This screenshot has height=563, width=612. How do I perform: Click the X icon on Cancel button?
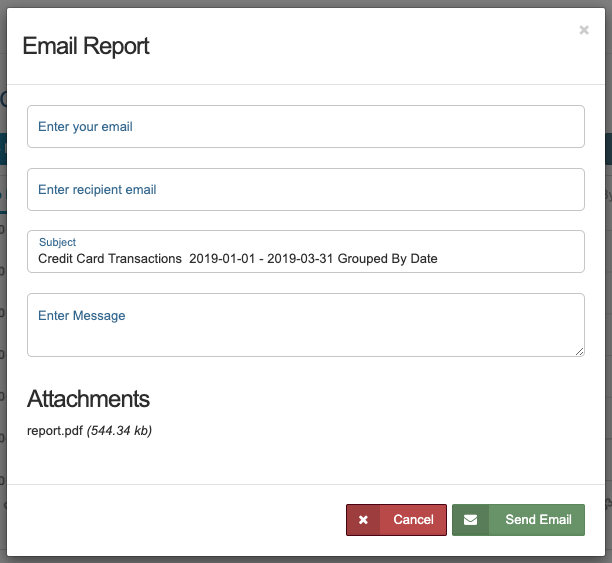coord(363,520)
